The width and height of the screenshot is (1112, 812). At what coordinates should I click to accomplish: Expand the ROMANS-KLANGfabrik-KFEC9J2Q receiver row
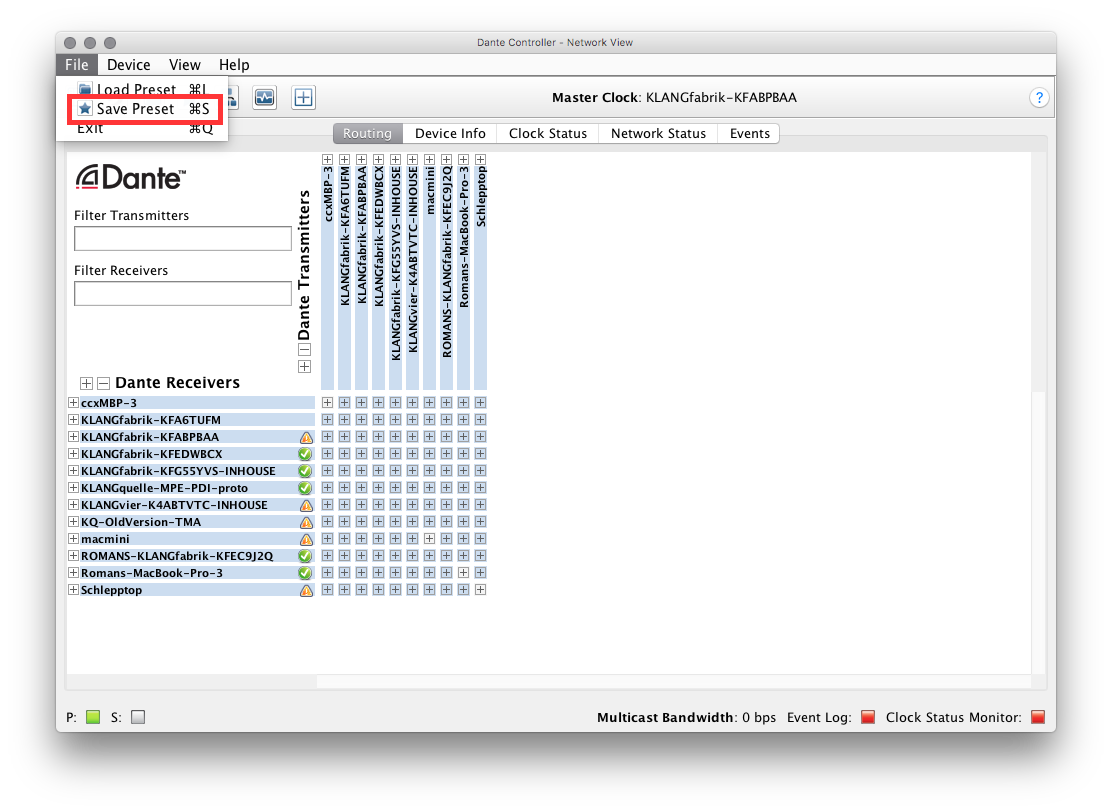pyautogui.click(x=73, y=555)
